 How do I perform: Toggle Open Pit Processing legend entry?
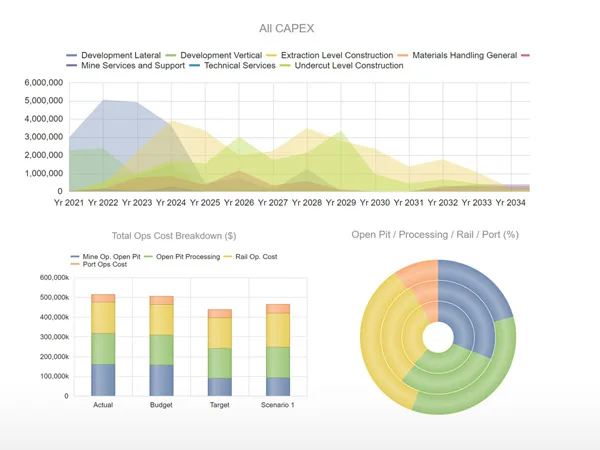coord(183,256)
